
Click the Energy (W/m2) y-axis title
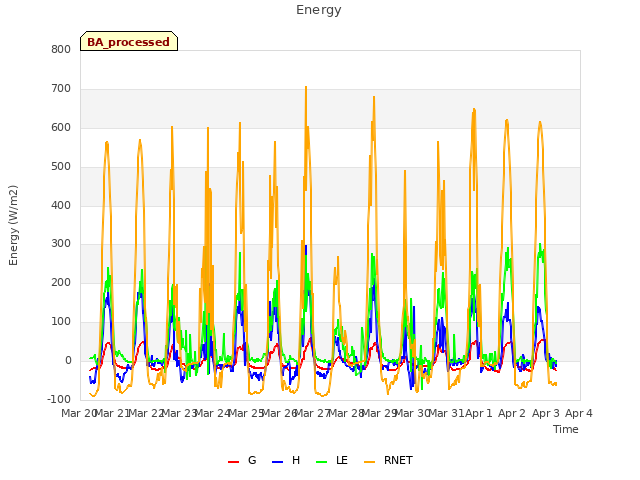point(13,225)
